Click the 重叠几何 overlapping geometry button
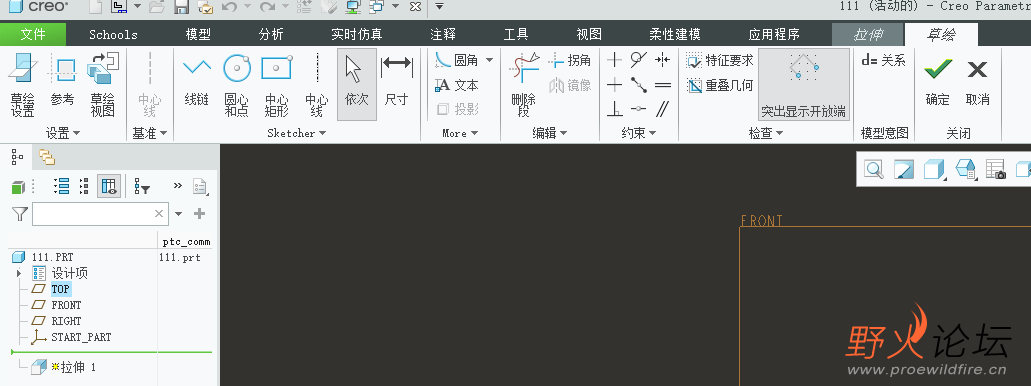Viewport: 1031px width, 386px height. [x=720, y=85]
